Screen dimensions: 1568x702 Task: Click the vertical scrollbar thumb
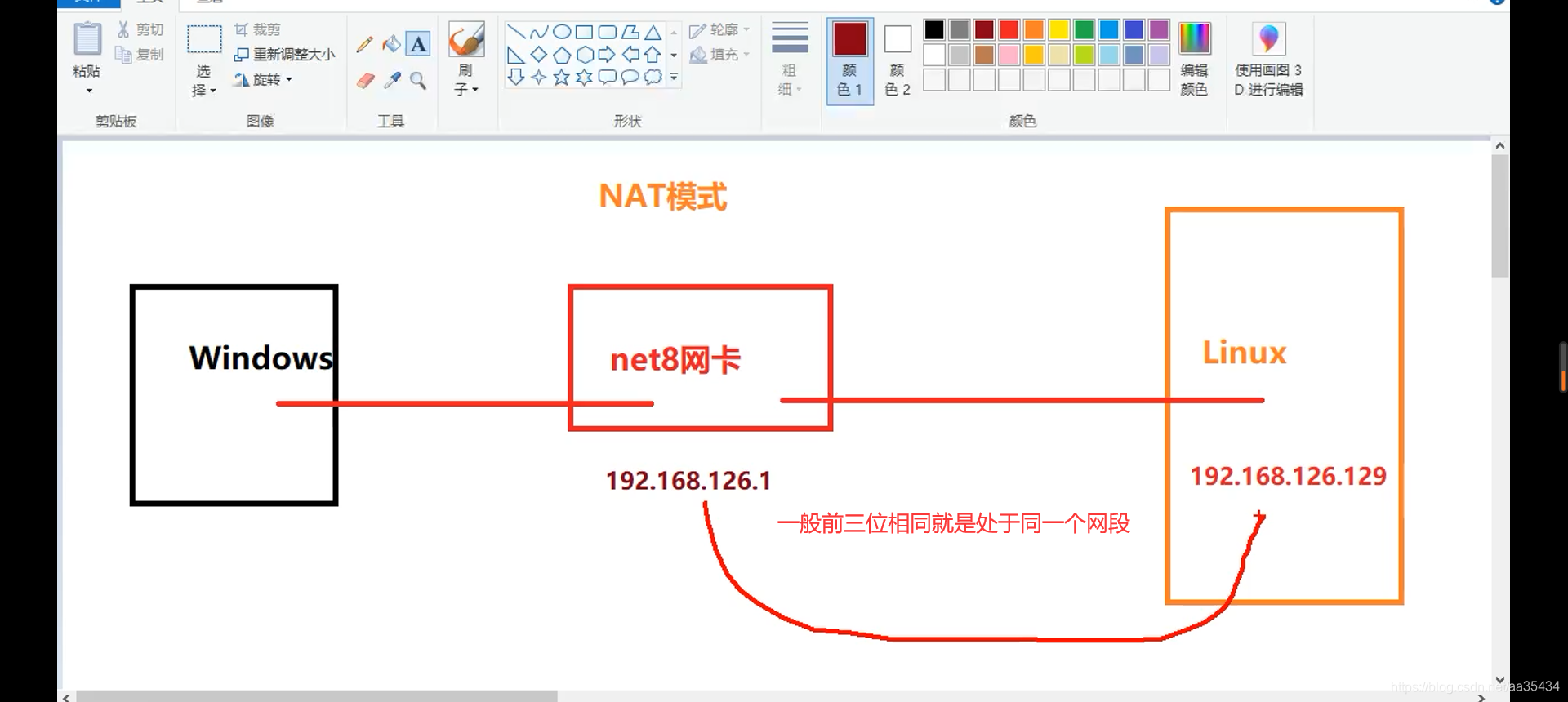click(x=1500, y=216)
